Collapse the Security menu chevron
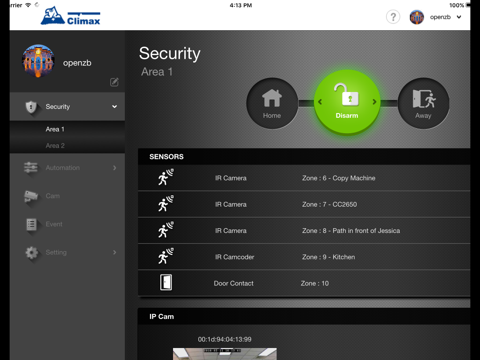 [114, 107]
